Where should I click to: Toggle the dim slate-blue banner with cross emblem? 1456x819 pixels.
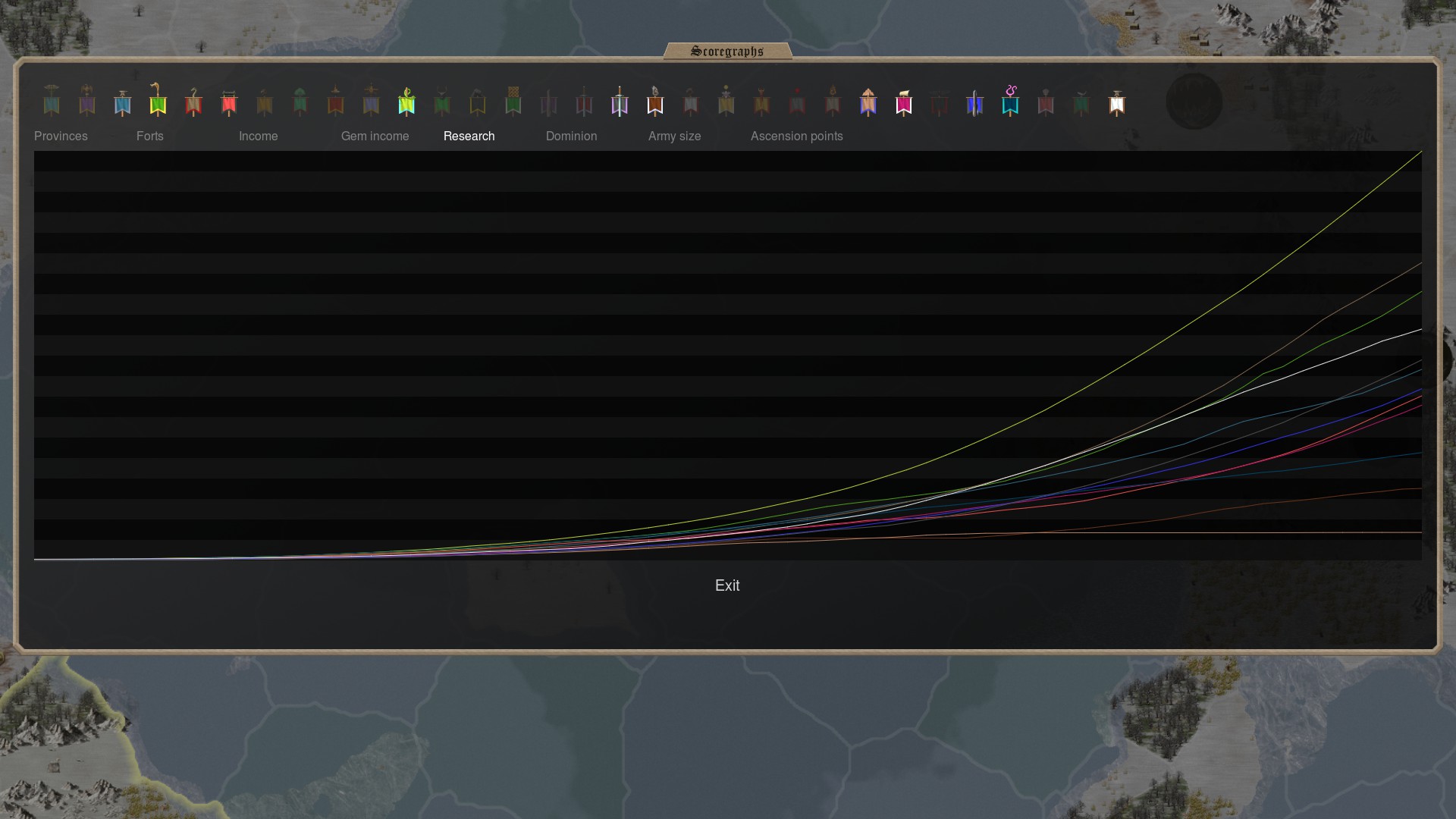371,100
